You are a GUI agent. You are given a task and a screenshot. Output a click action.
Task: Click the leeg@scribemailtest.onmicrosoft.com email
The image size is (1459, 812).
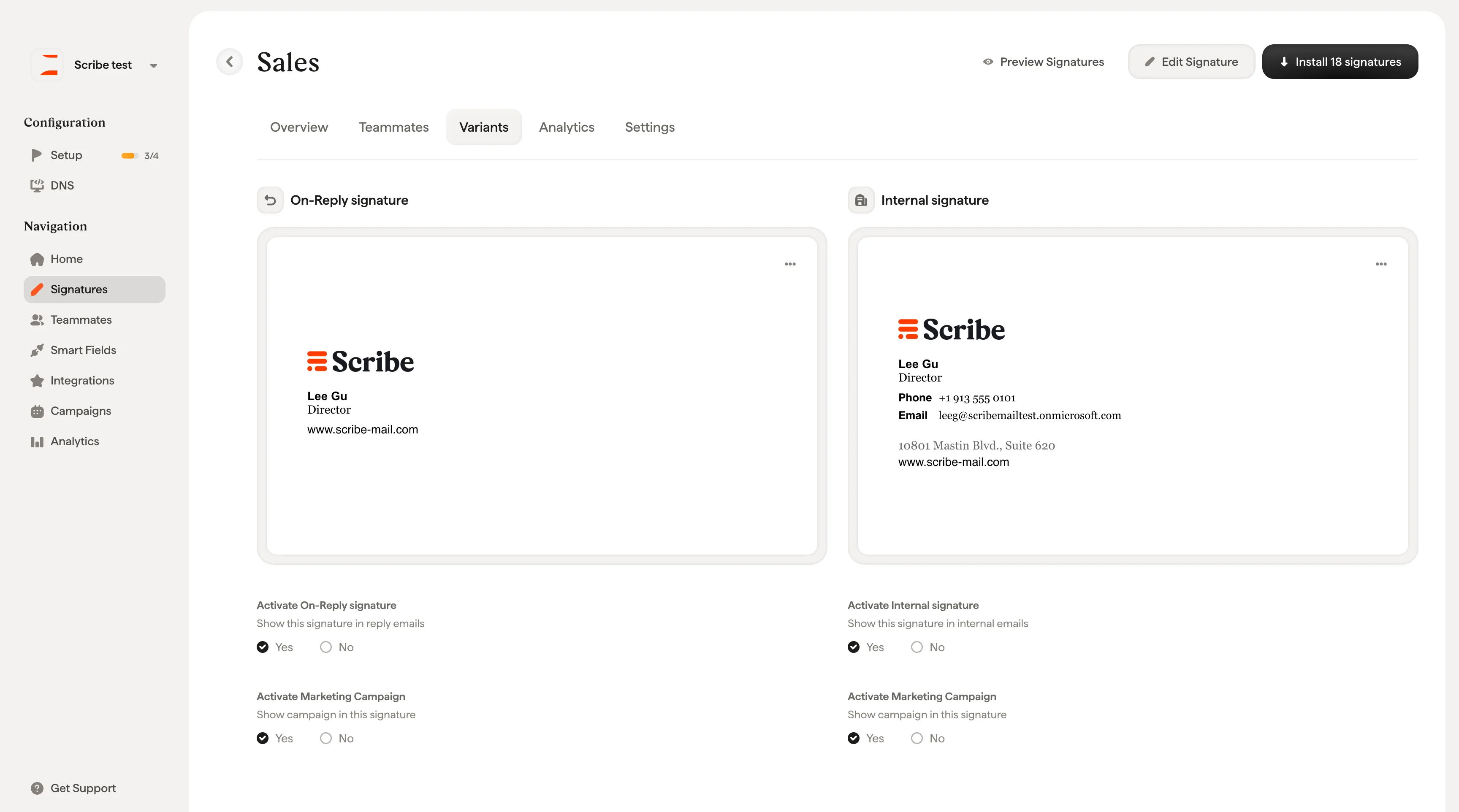(1030, 415)
